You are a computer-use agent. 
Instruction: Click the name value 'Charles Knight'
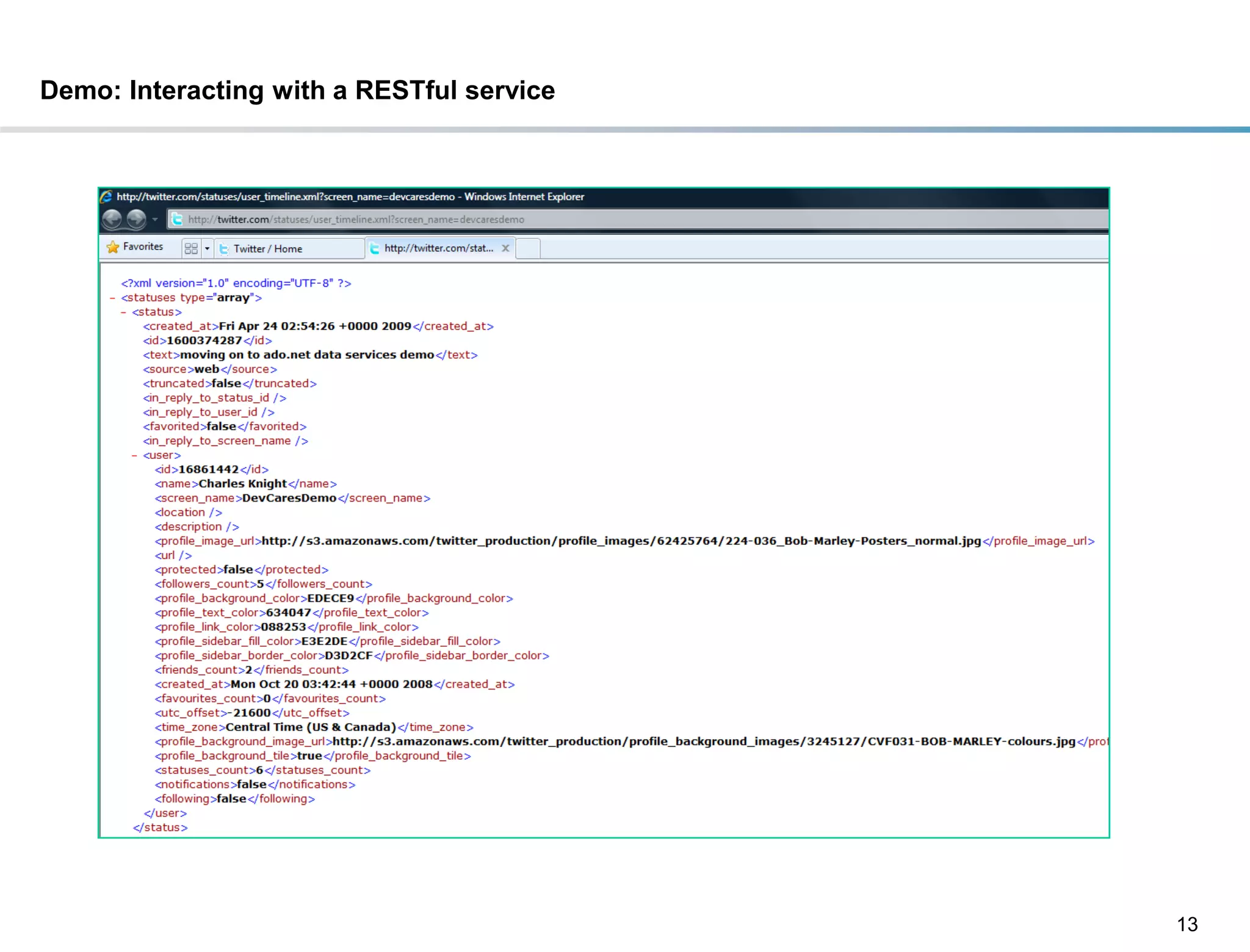(242, 484)
